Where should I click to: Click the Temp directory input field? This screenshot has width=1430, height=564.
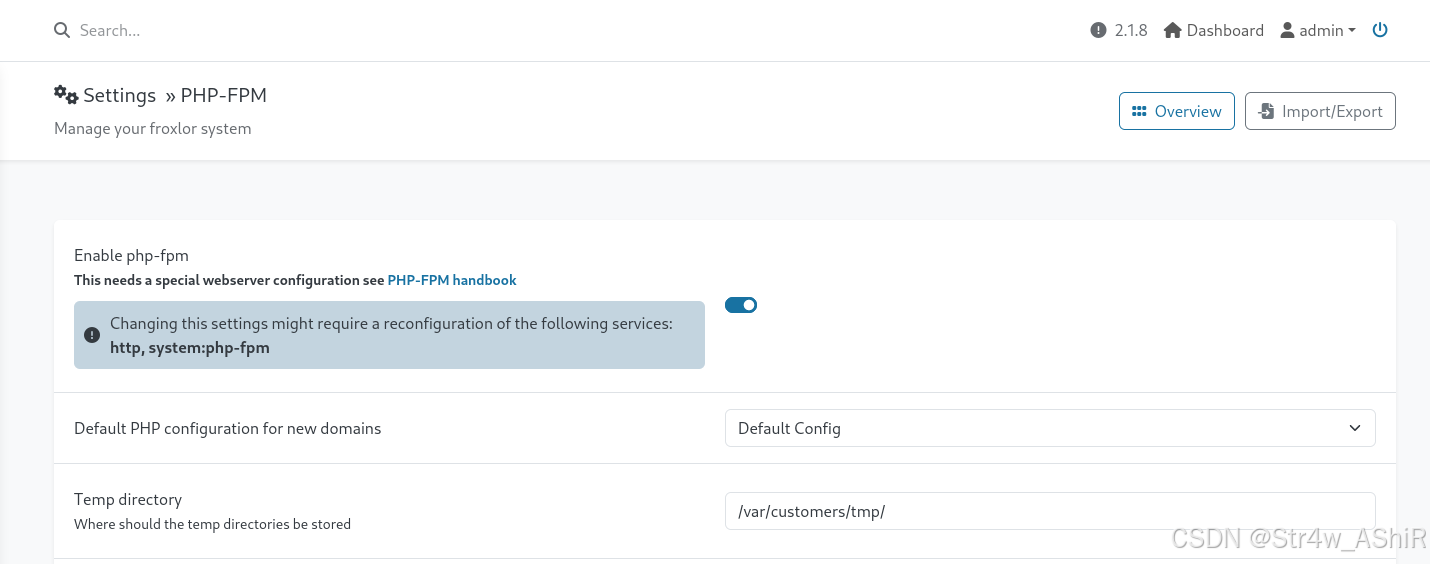click(x=1049, y=511)
